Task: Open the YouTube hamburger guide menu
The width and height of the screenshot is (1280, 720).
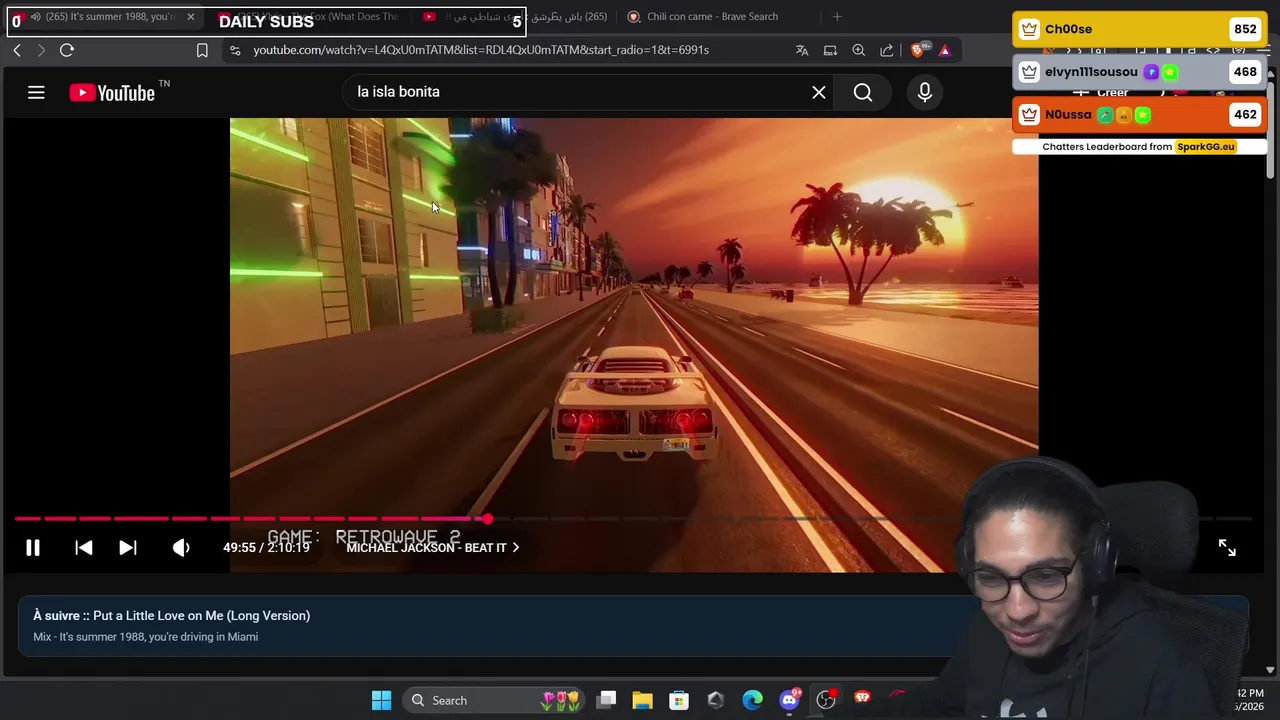Action: pos(36,92)
